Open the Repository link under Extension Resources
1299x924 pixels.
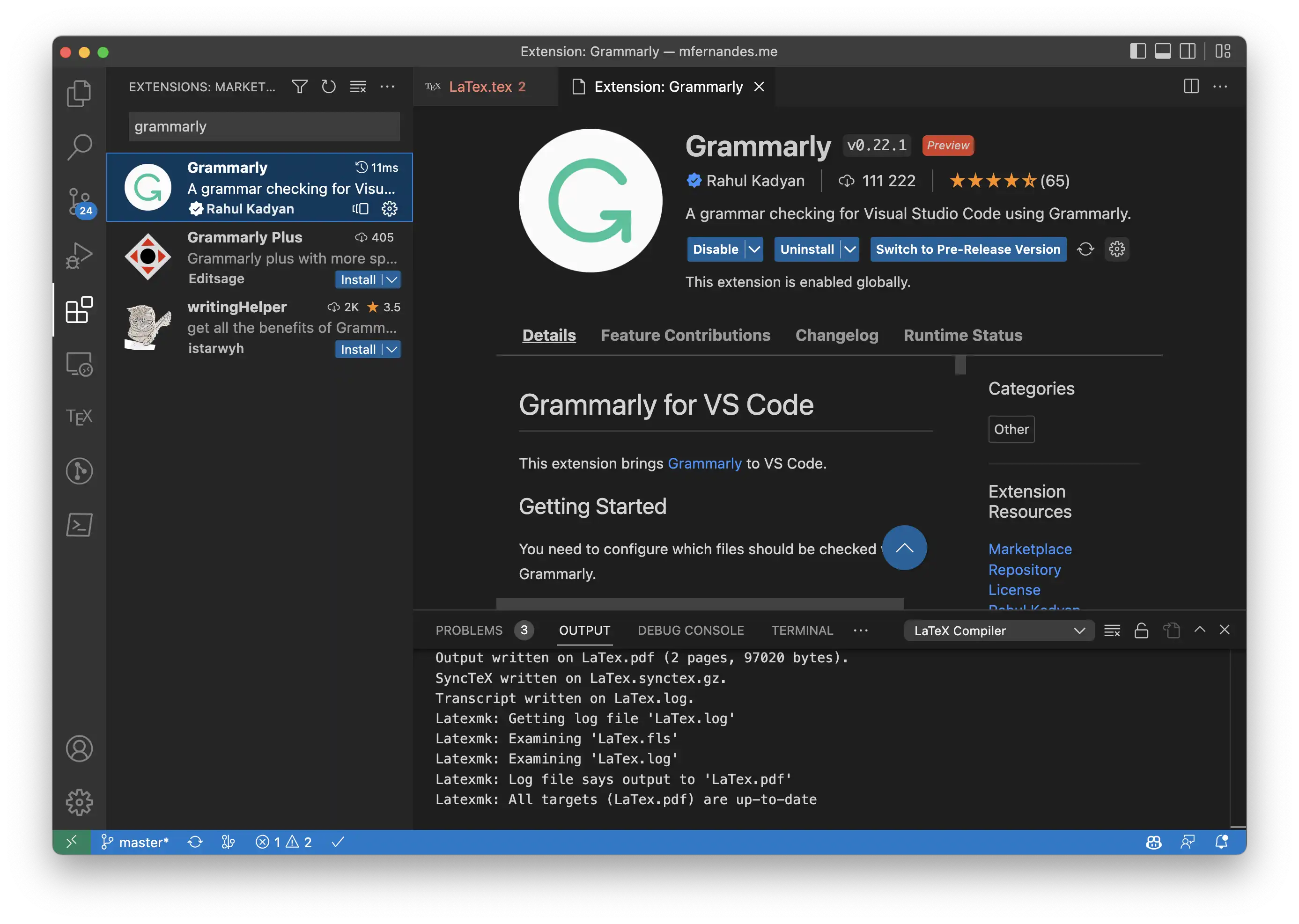[x=1024, y=570]
